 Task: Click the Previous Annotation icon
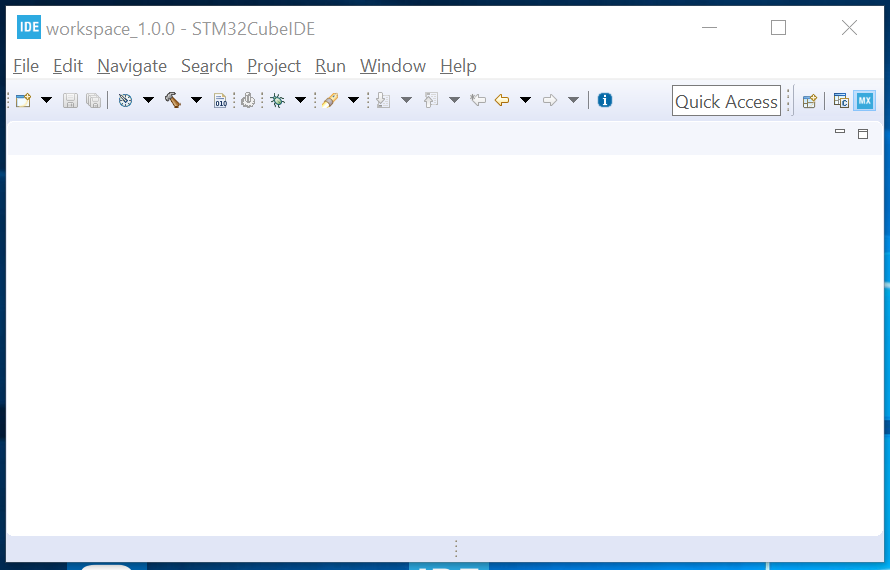point(431,100)
